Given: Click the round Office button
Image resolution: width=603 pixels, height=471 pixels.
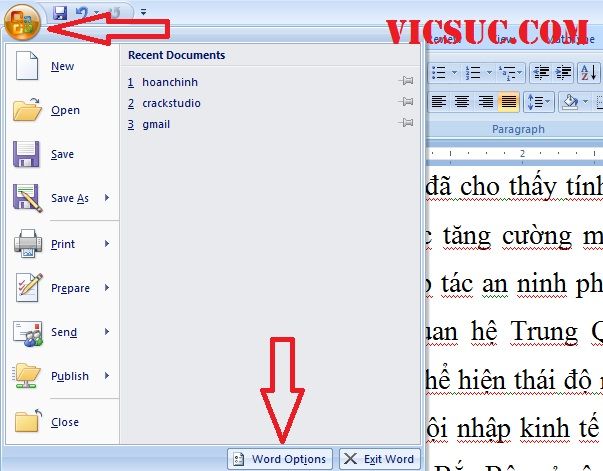Looking at the screenshot, I should [x=22, y=23].
